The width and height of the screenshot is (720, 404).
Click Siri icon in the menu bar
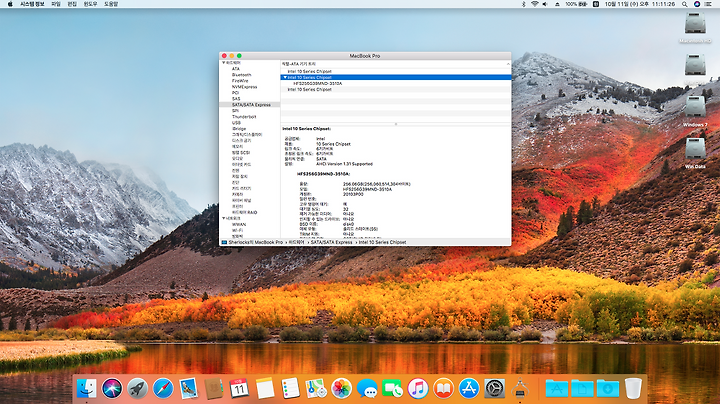tap(697, 4)
